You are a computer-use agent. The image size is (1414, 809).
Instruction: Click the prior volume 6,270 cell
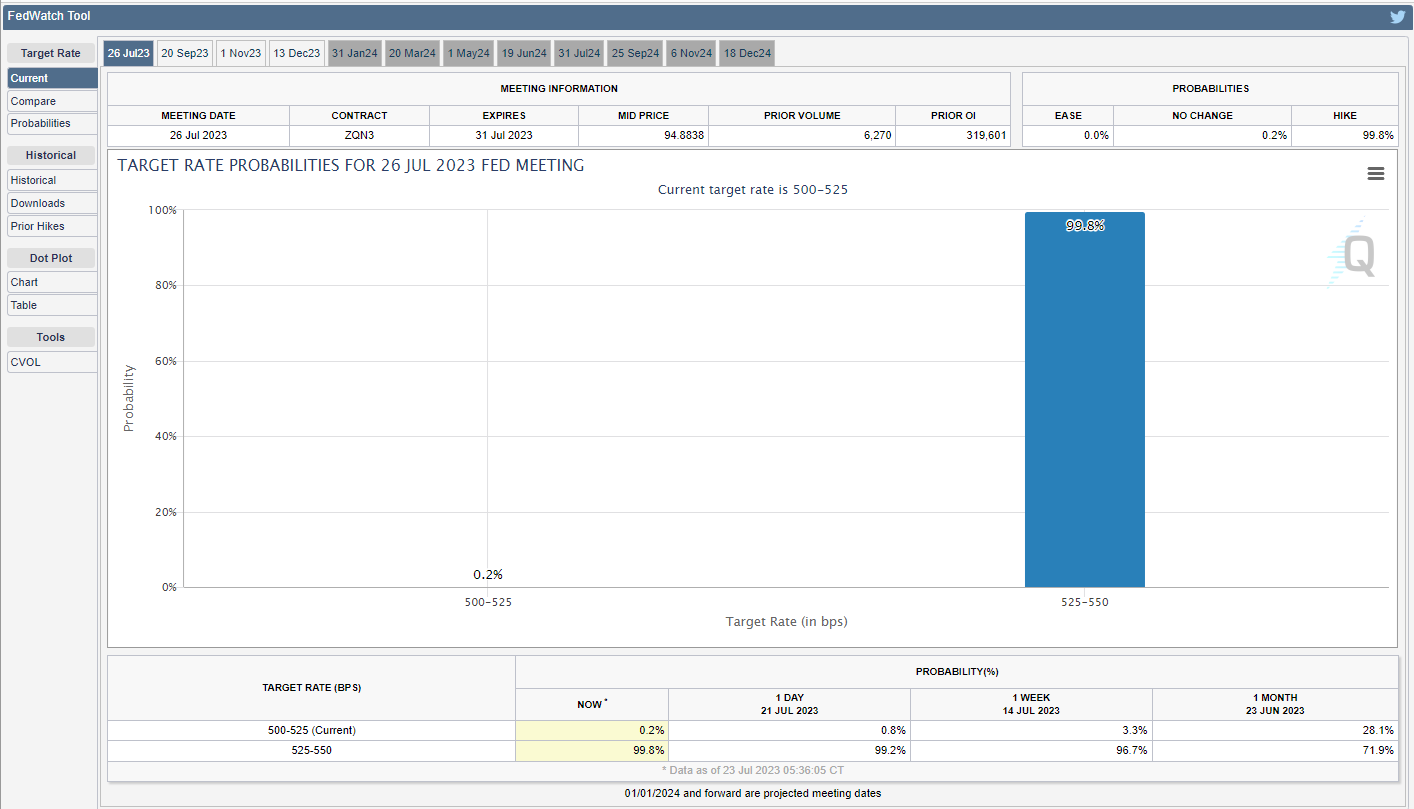[802, 135]
